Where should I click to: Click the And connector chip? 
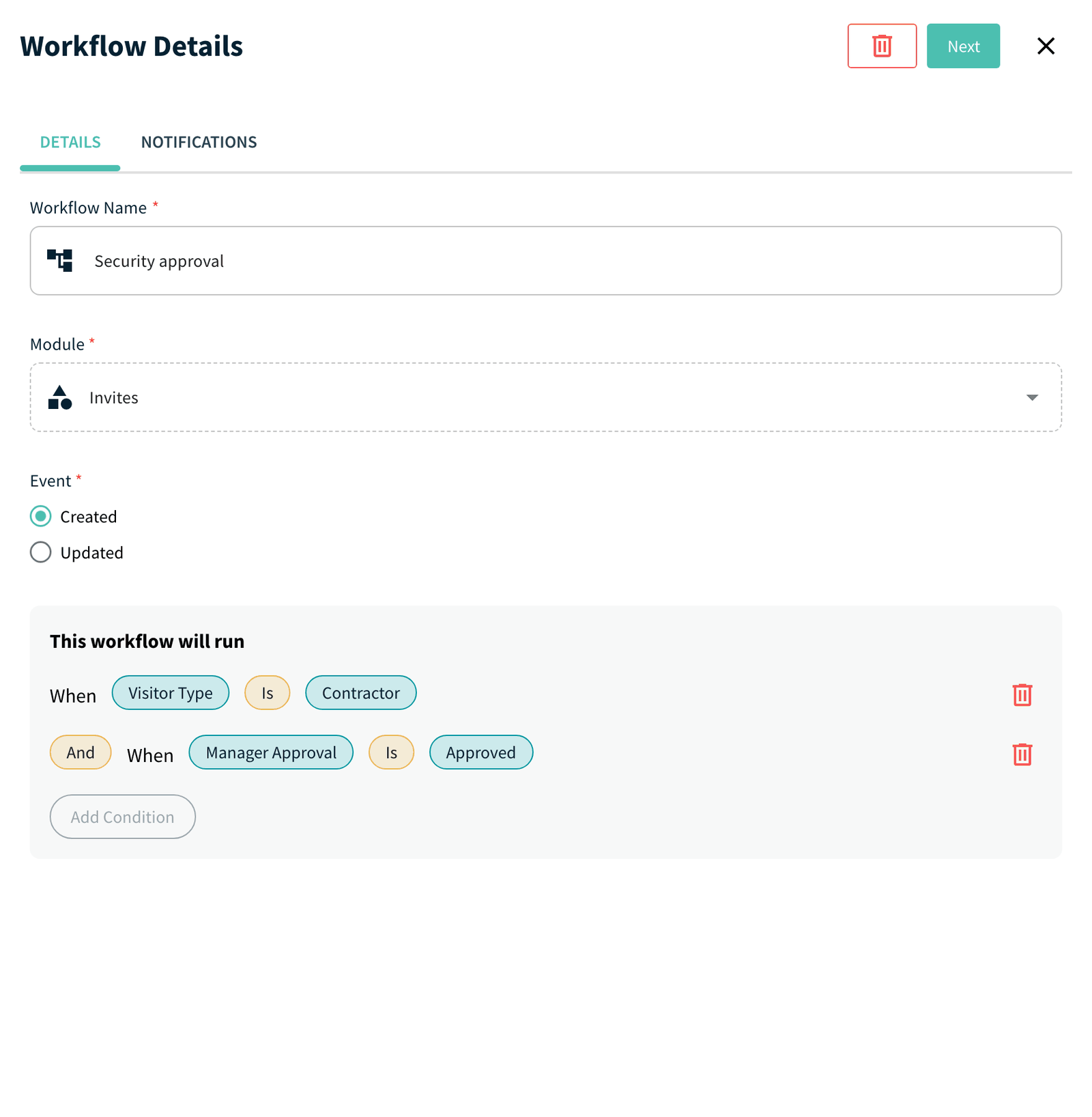[81, 752]
